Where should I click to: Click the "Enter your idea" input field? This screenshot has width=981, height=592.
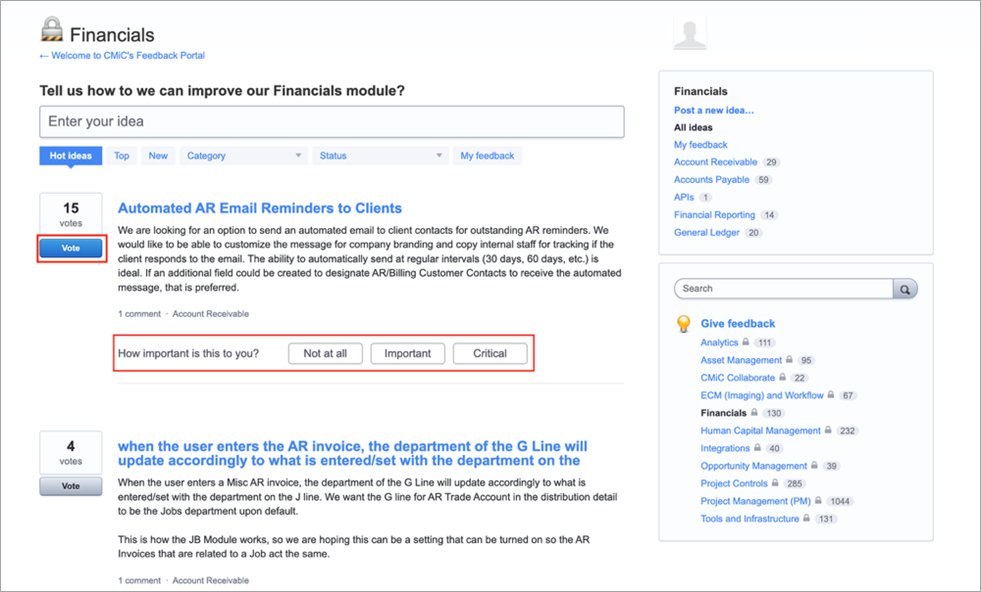coord(330,121)
